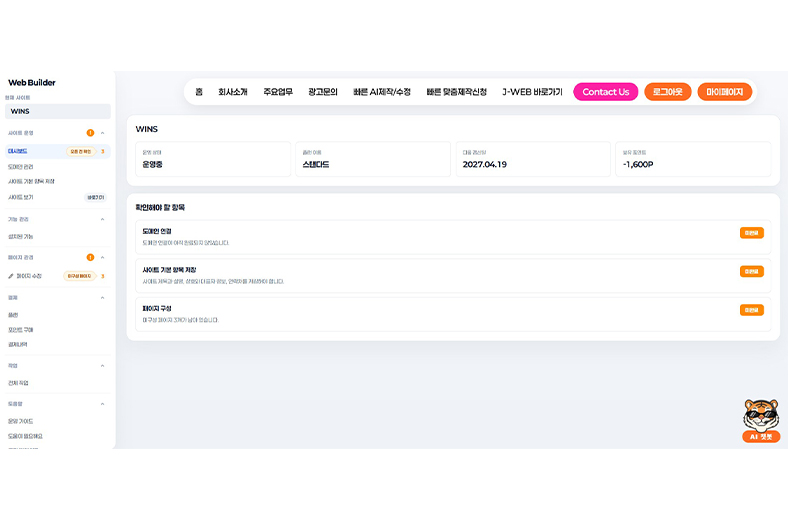Go to 빠른 AI제작/수정 menu item

tap(382, 92)
